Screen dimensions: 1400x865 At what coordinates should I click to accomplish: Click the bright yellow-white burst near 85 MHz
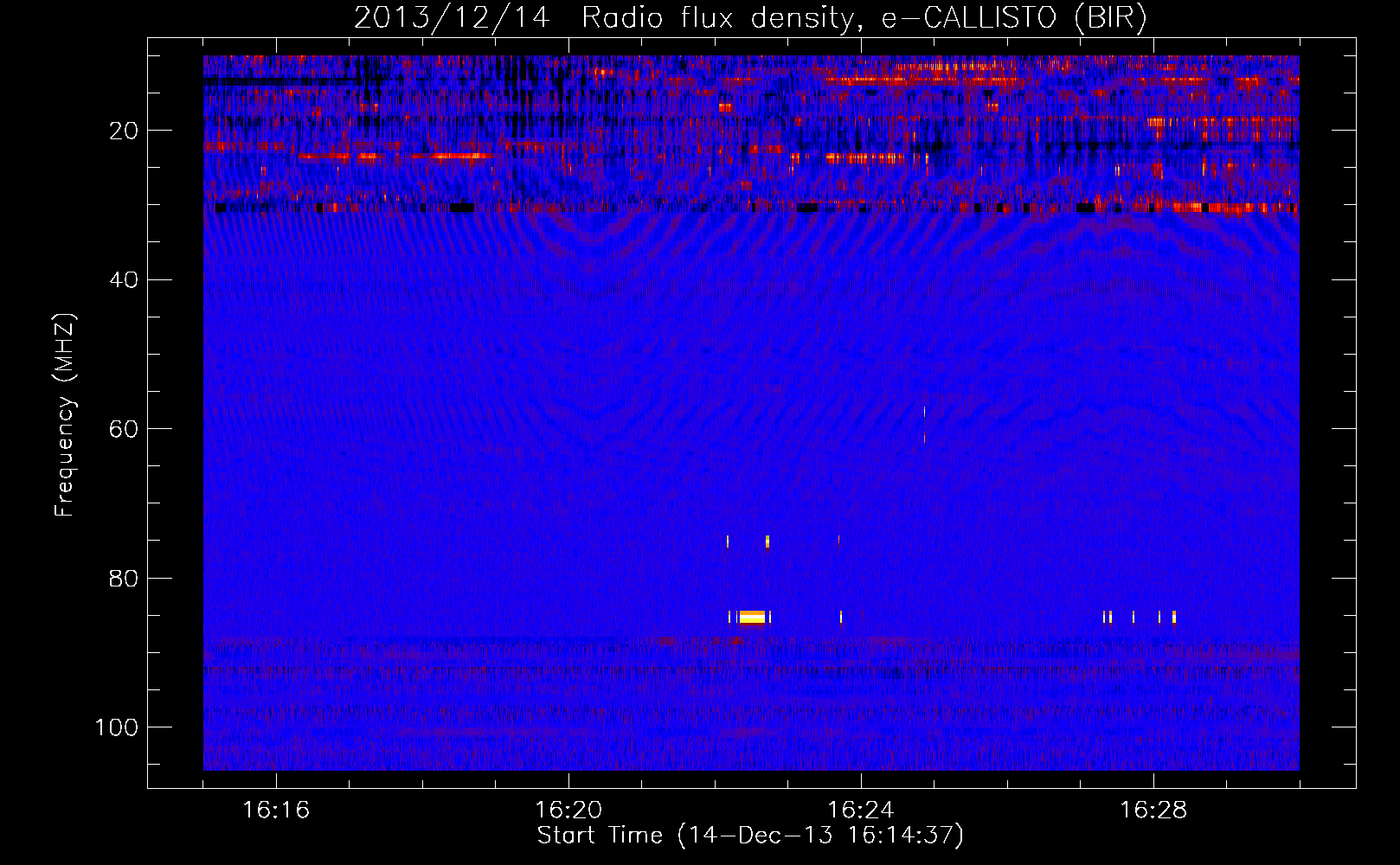tap(753, 617)
